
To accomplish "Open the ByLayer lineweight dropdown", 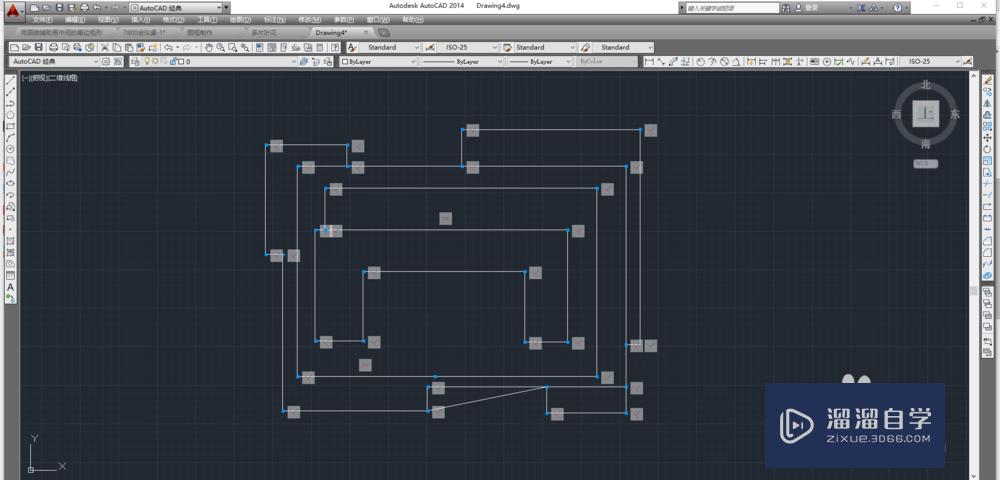I will click(x=541, y=62).
